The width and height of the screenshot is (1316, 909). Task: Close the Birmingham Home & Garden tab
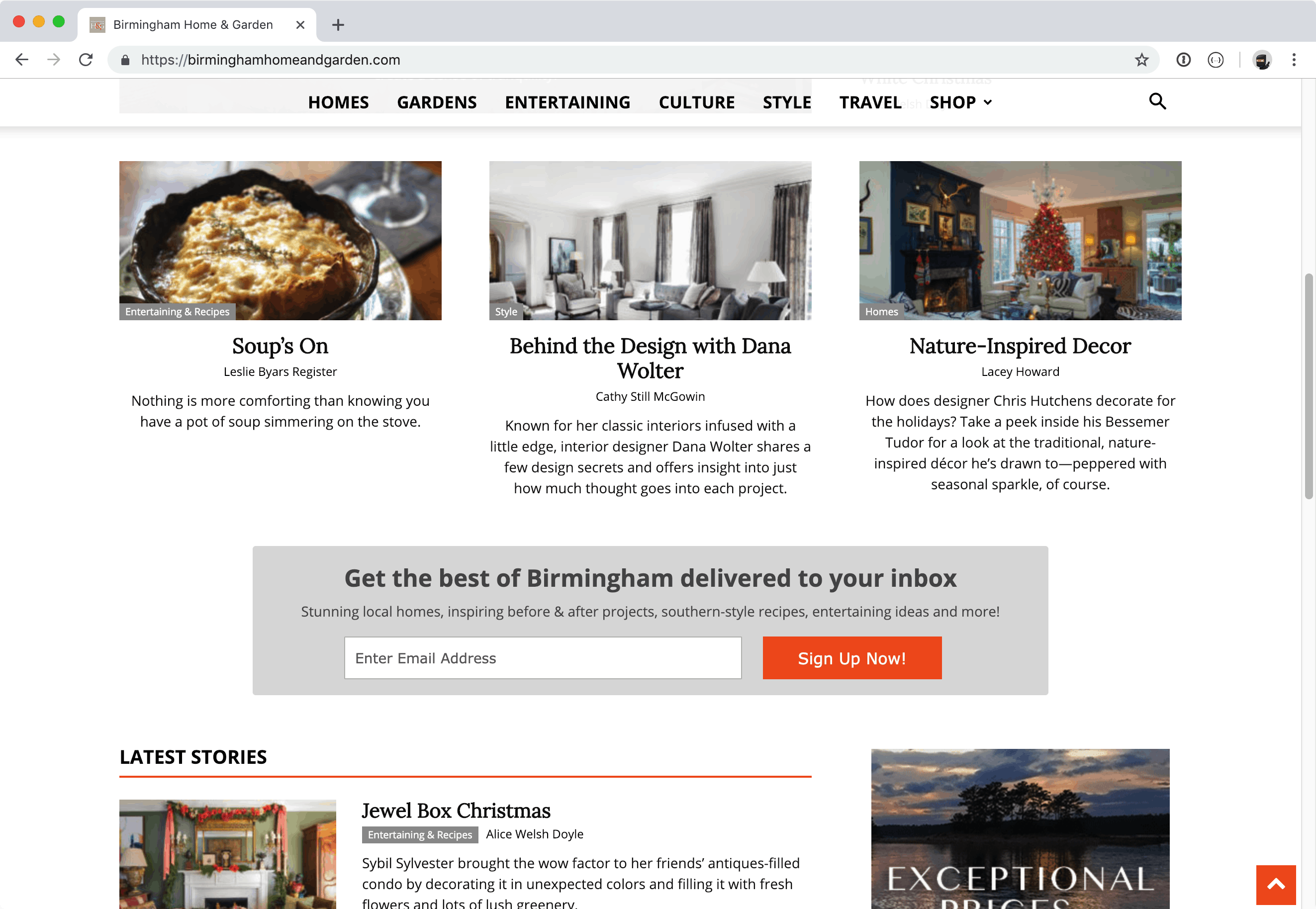click(x=300, y=25)
